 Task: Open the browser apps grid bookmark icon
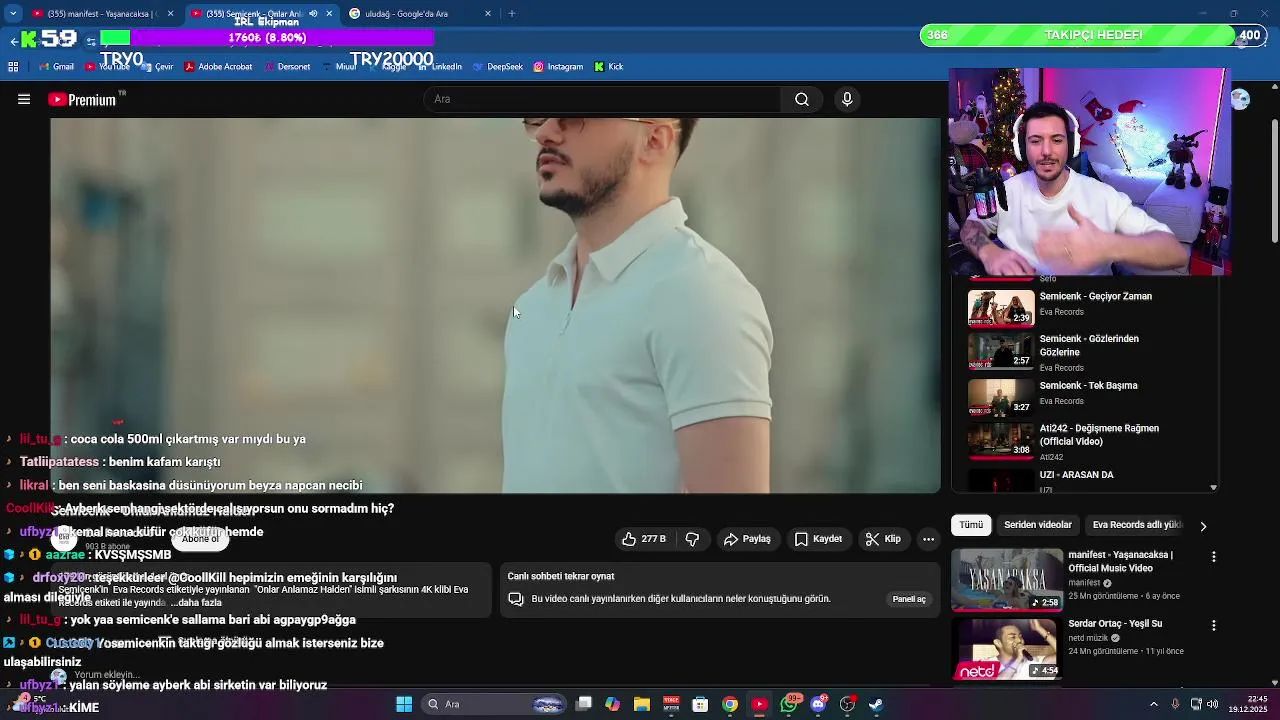coord(13,67)
